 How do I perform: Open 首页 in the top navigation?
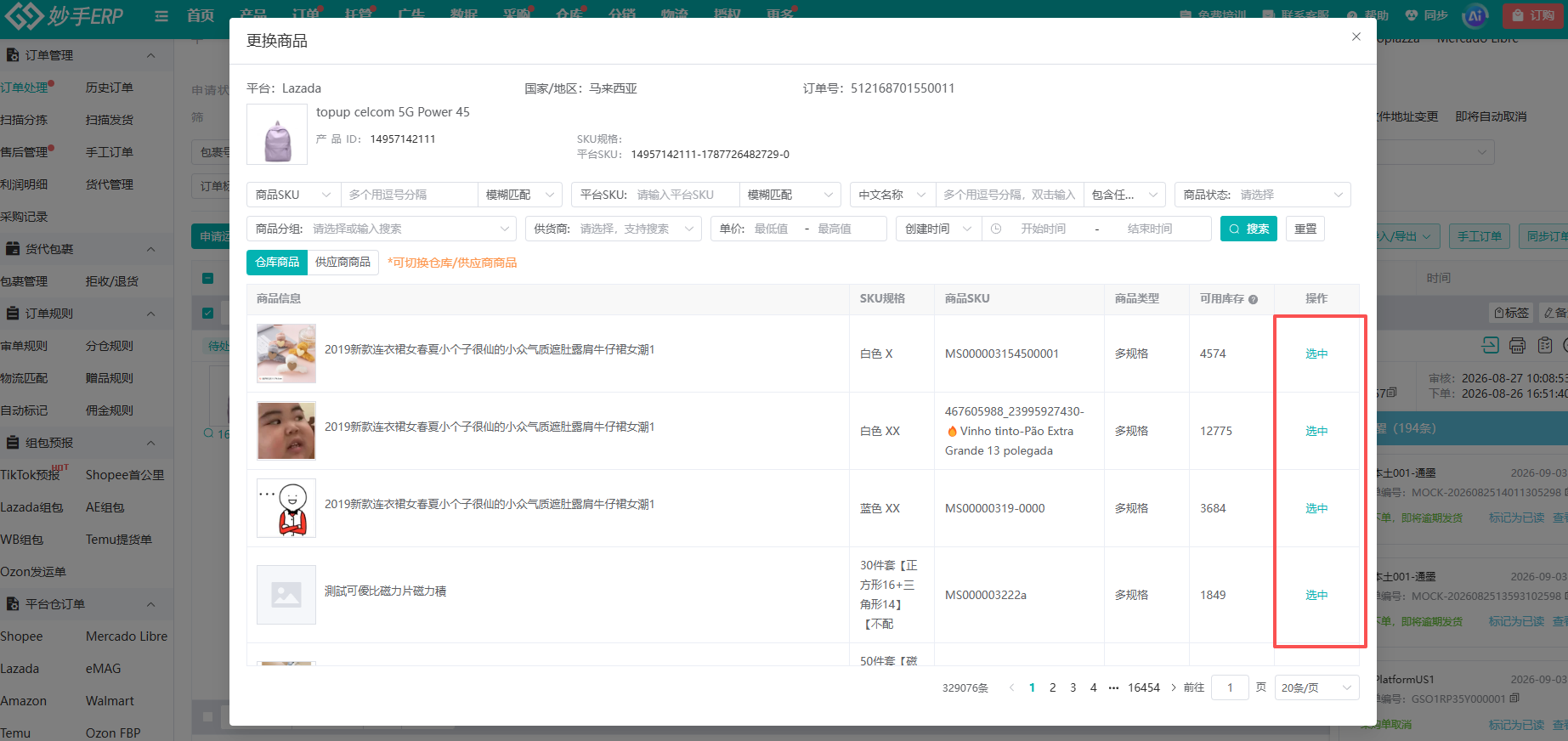pos(201,15)
